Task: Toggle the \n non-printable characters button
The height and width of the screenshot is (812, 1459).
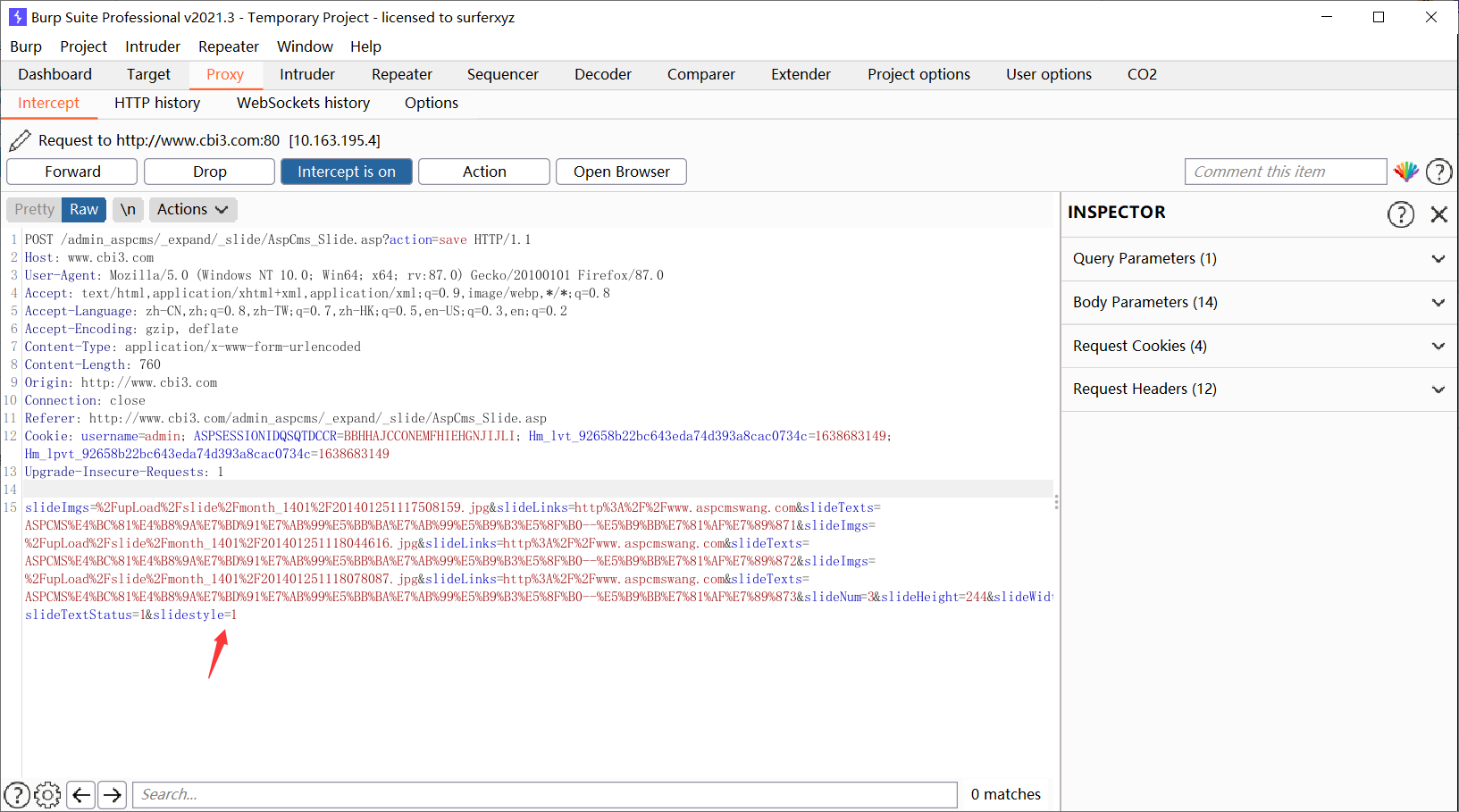Action: click(x=128, y=209)
